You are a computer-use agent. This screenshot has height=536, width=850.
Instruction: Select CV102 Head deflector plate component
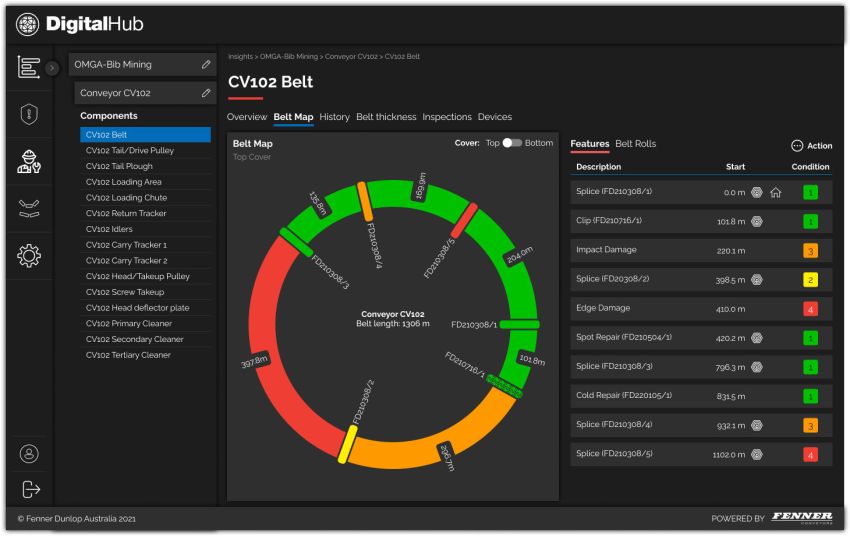145,308
